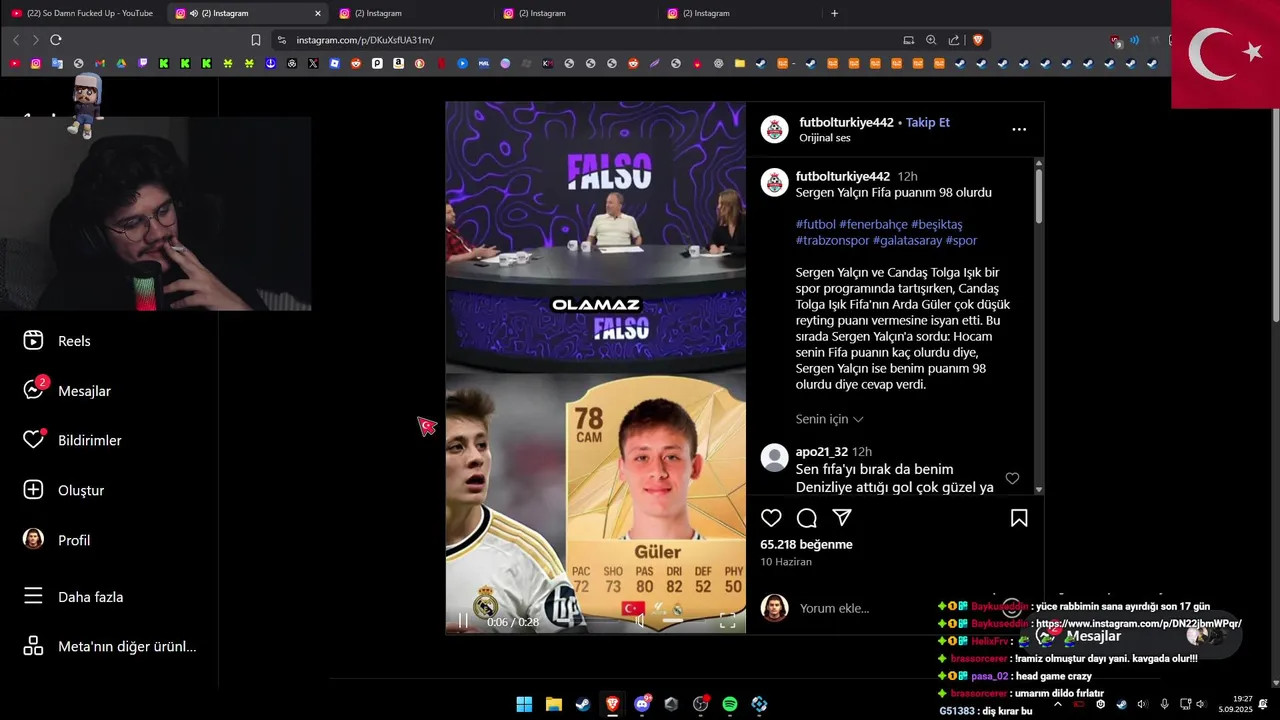
Task: Open the Gmail bookmark
Action: (x=100, y=63)
